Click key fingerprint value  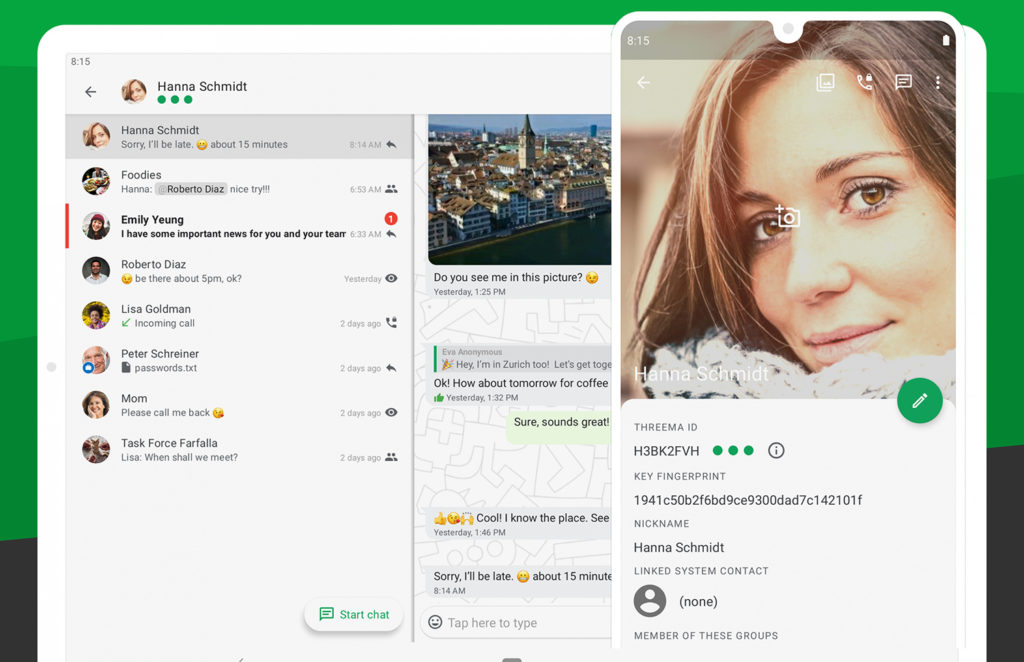tap(748, 500)
